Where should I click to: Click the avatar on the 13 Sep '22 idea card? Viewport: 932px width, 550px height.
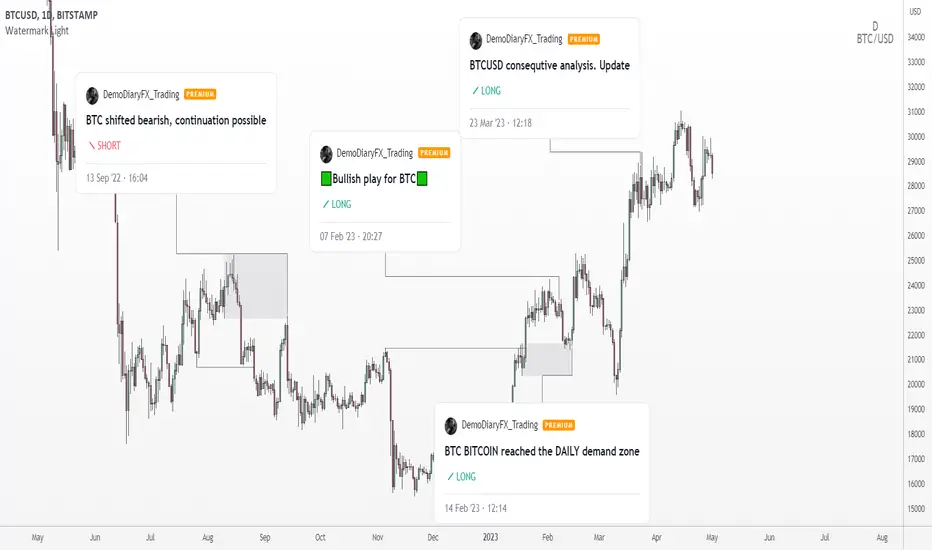(92, 95)
